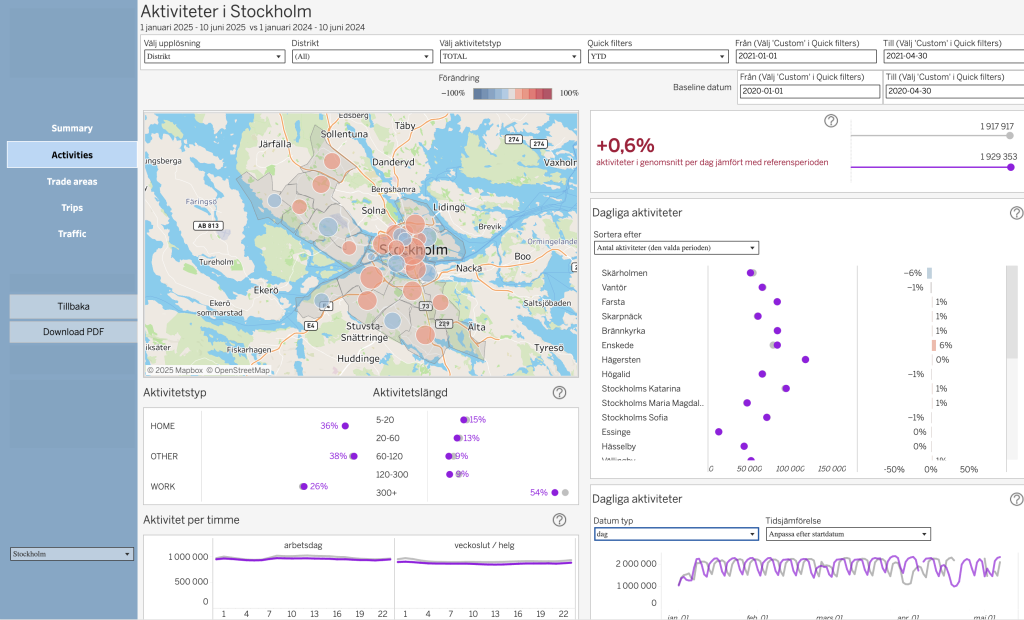Click help icon for the district Dagliga aktiviteter list
The width and height of the screenshot is (1024, 620).
1016,213
